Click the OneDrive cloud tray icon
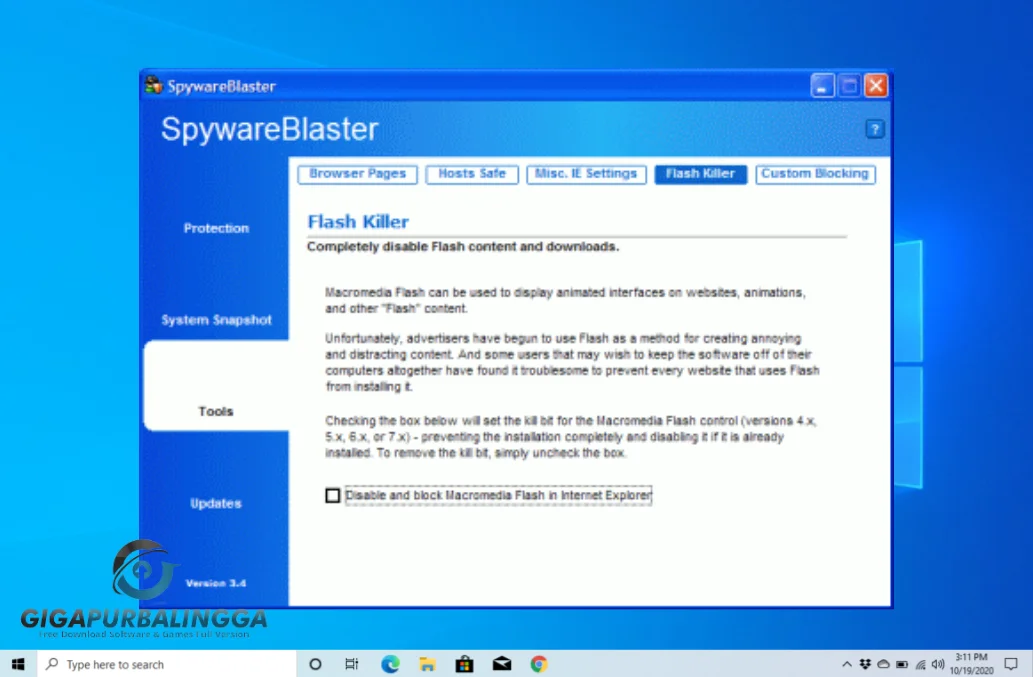Image resolution: width=1033 pixels, height=677 pixels. click(883, 664)
